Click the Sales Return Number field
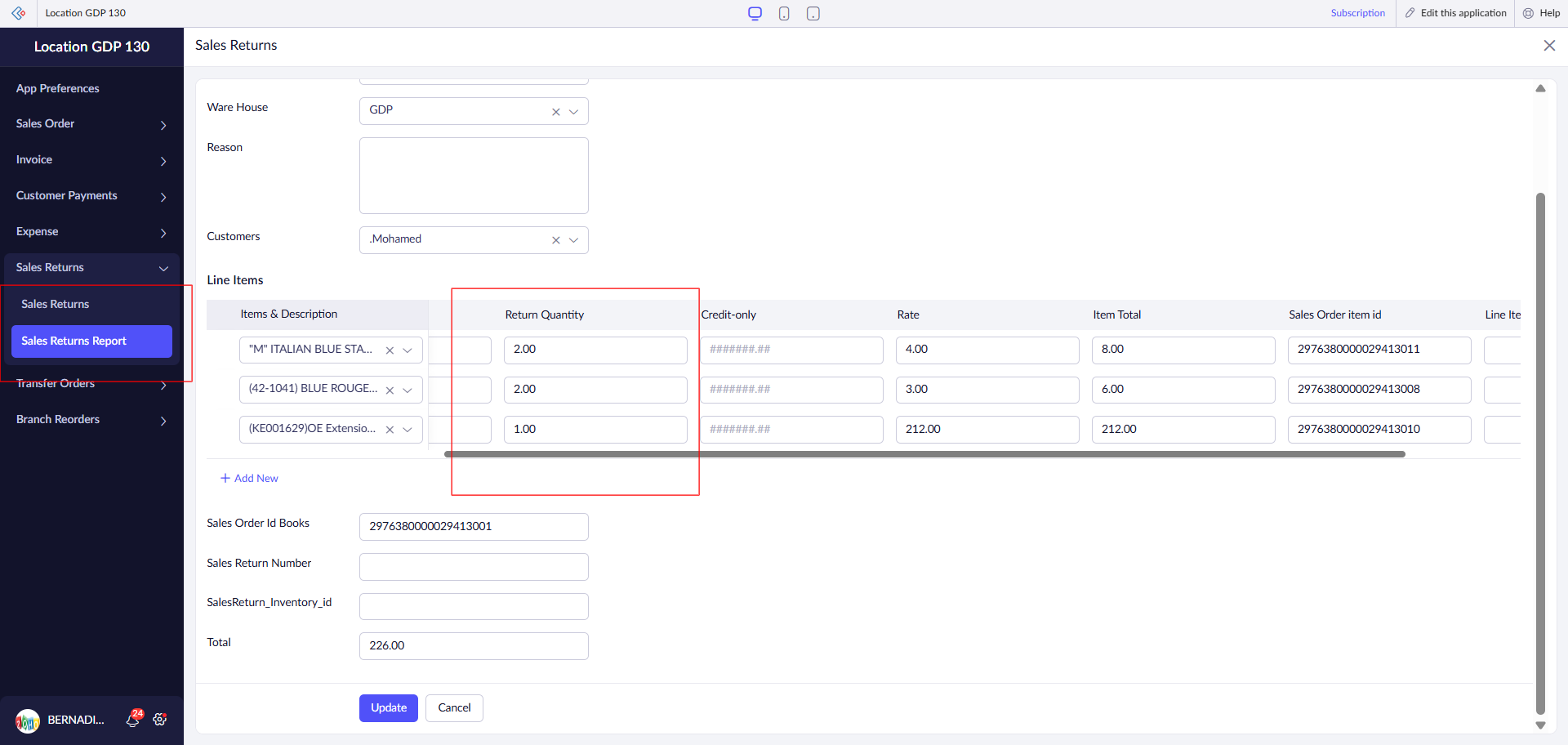Screen dimensions: 1568x745 click(x=474, y=567)
